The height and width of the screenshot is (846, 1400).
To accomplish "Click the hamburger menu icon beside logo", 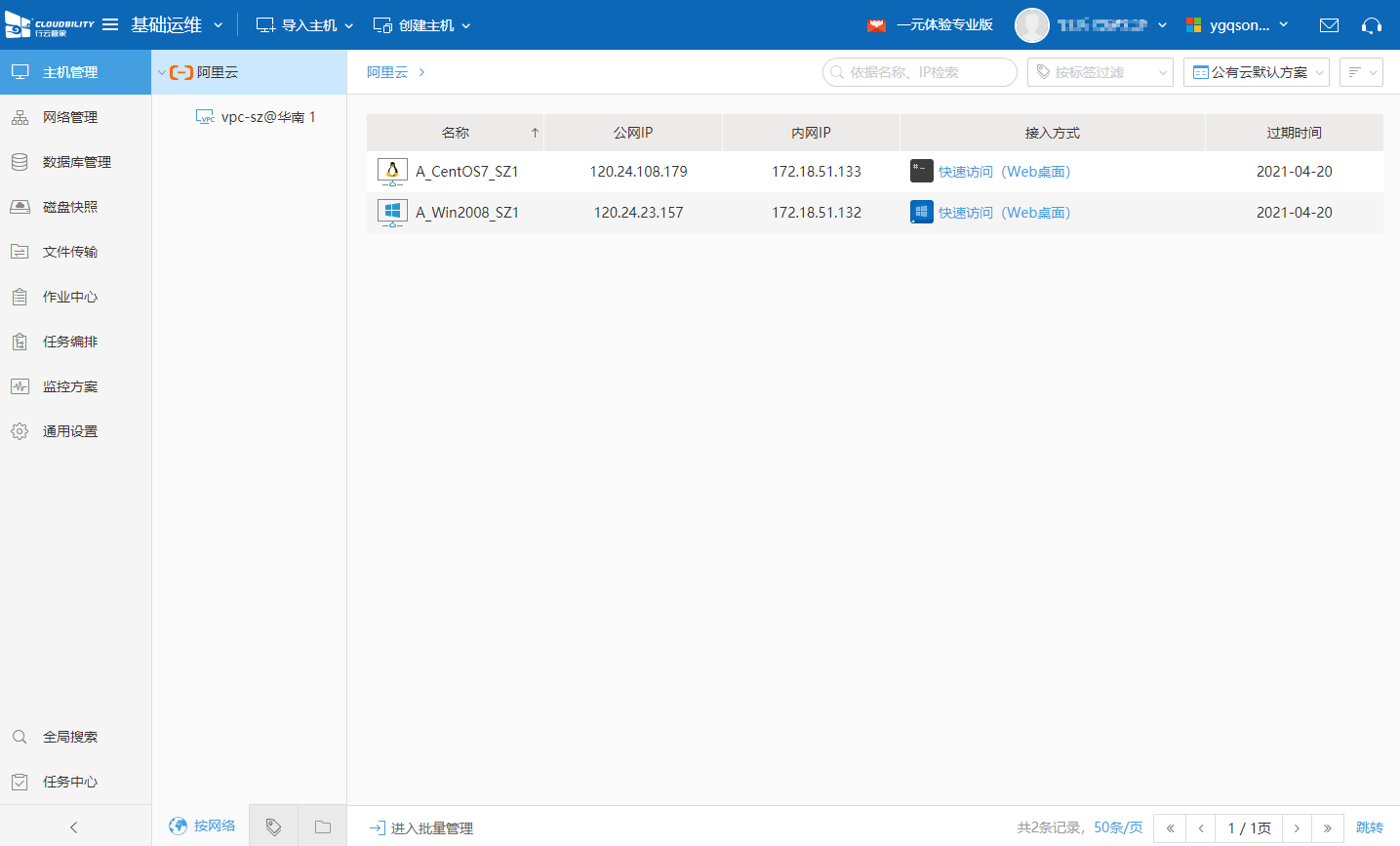I will [x=110, y=24].
